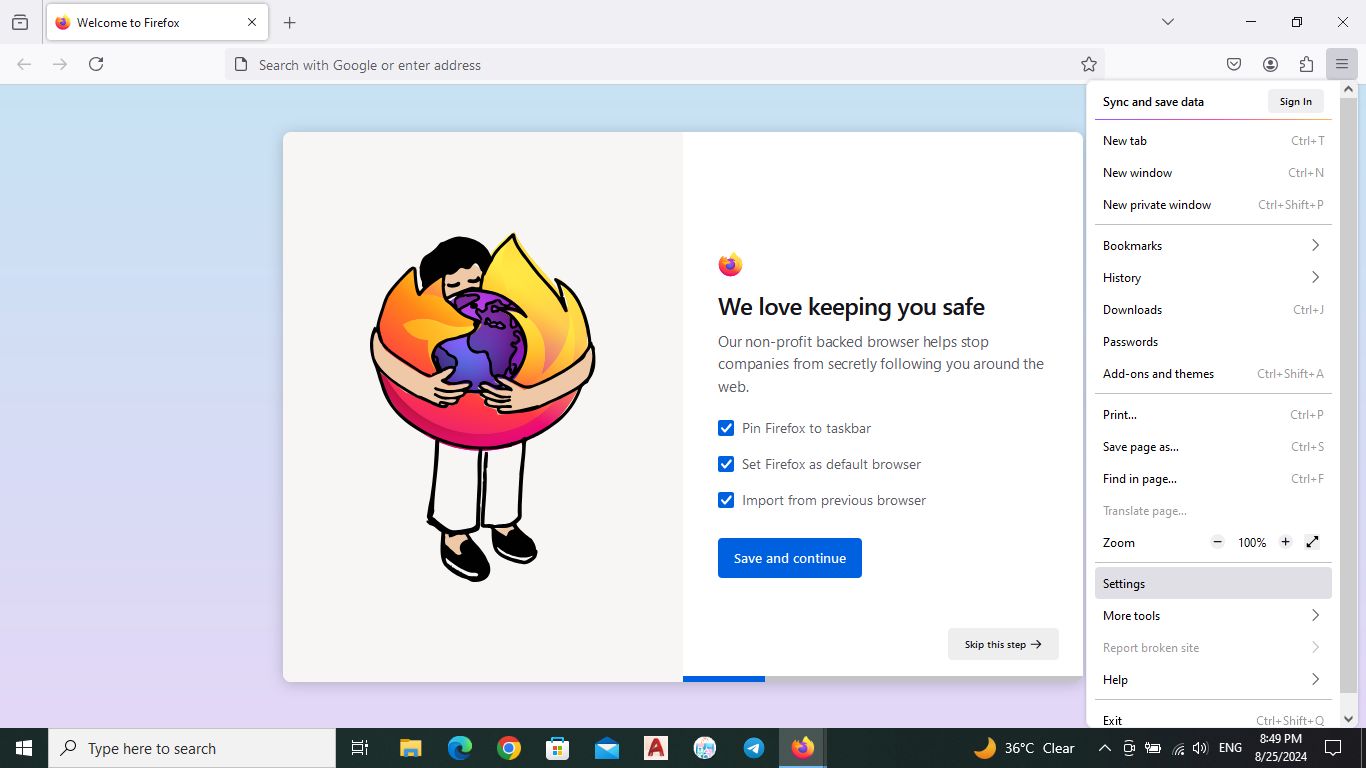Uncheck Import from previous browser
Image resolution: width=1366 pixels, height=768 pixels.
(726, 500)
